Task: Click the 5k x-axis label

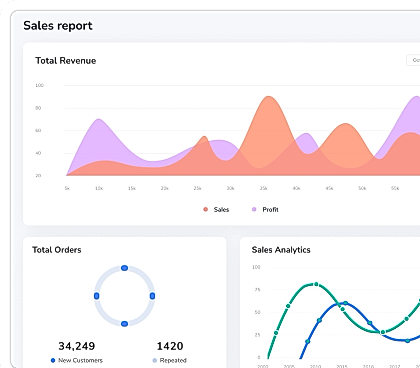Action: pos(67,188)
